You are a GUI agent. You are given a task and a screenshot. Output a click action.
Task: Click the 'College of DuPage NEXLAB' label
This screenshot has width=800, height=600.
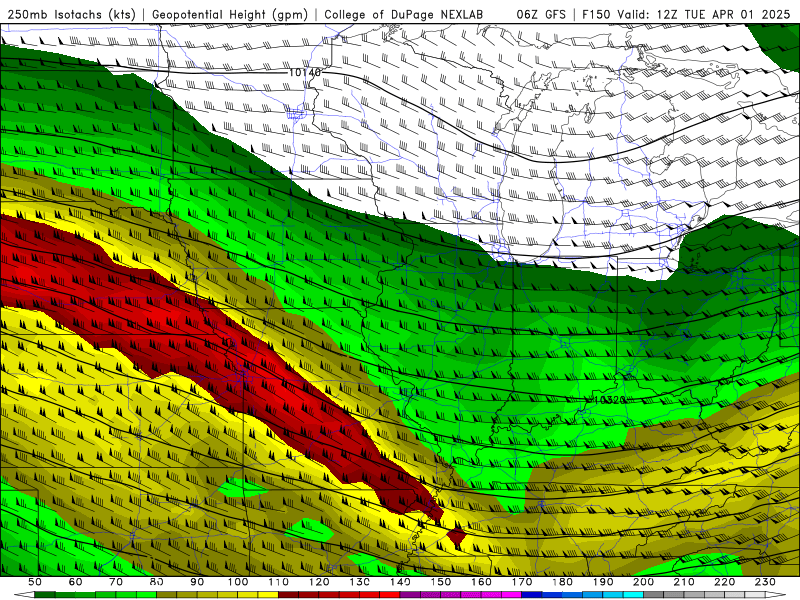click(404, 15)
